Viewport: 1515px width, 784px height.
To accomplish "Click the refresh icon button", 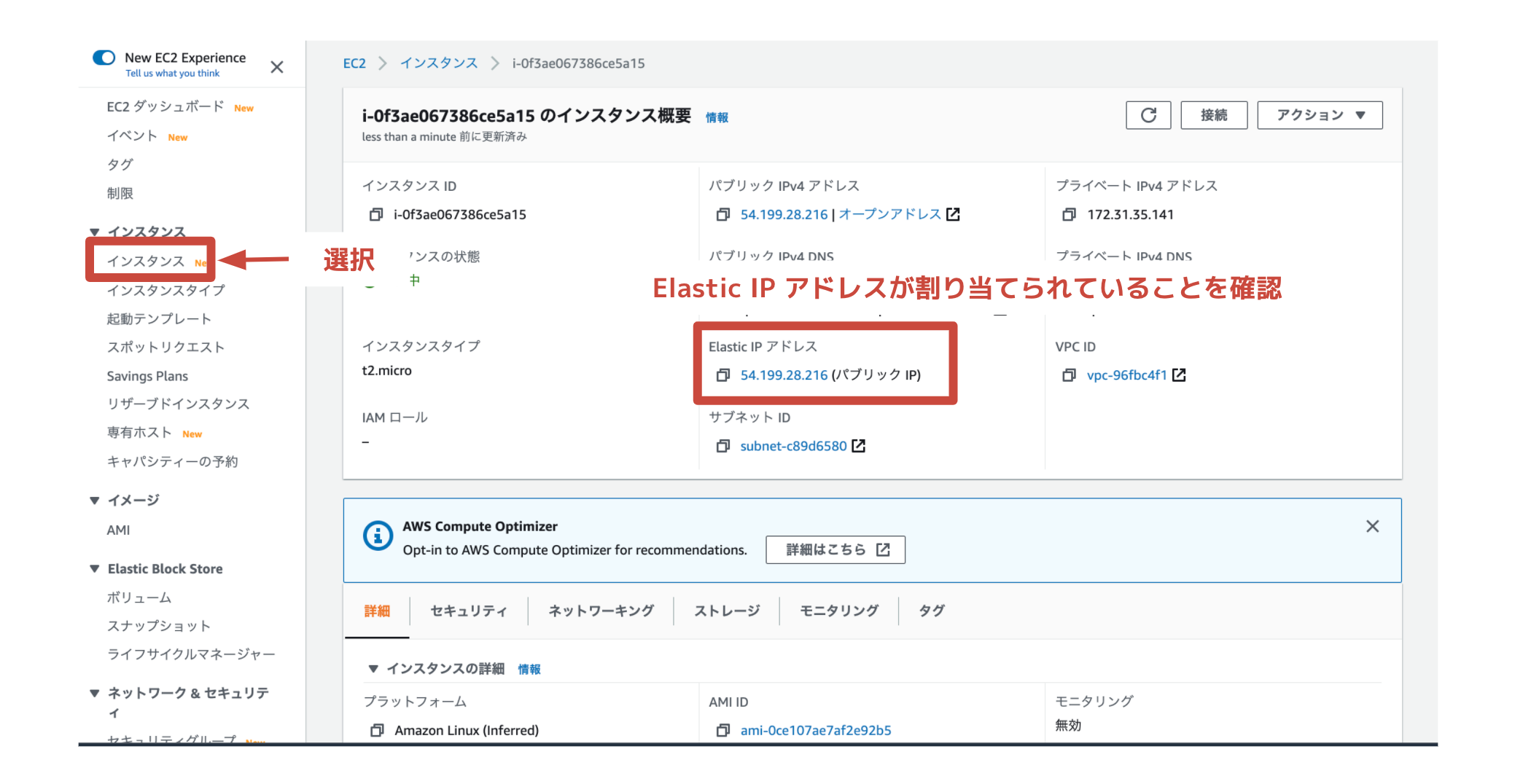I will pyautogui.click(x=1148, y=115).
